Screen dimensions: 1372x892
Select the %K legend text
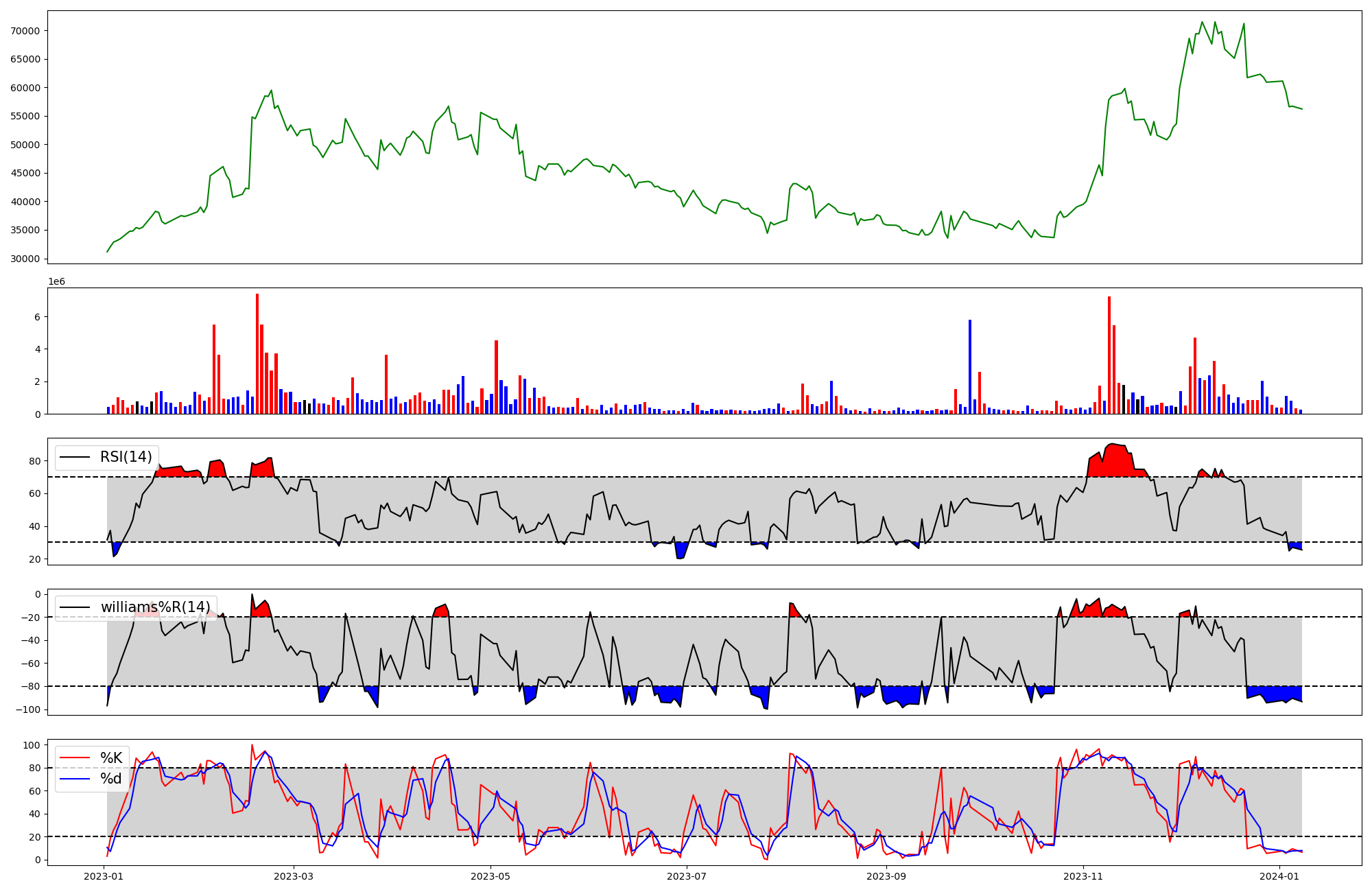tap(111, 758)
